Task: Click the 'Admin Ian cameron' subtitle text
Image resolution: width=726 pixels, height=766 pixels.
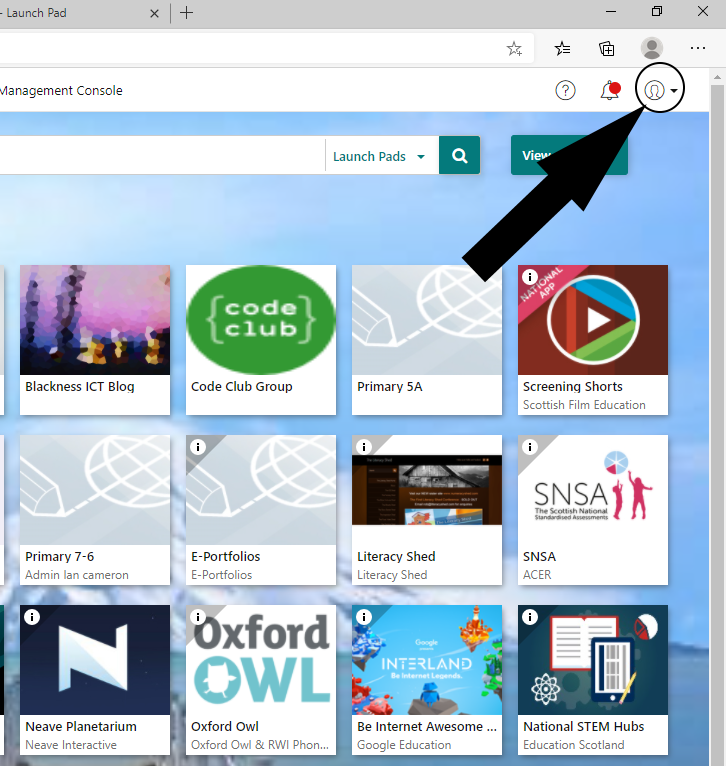Action: pos(77,575)
